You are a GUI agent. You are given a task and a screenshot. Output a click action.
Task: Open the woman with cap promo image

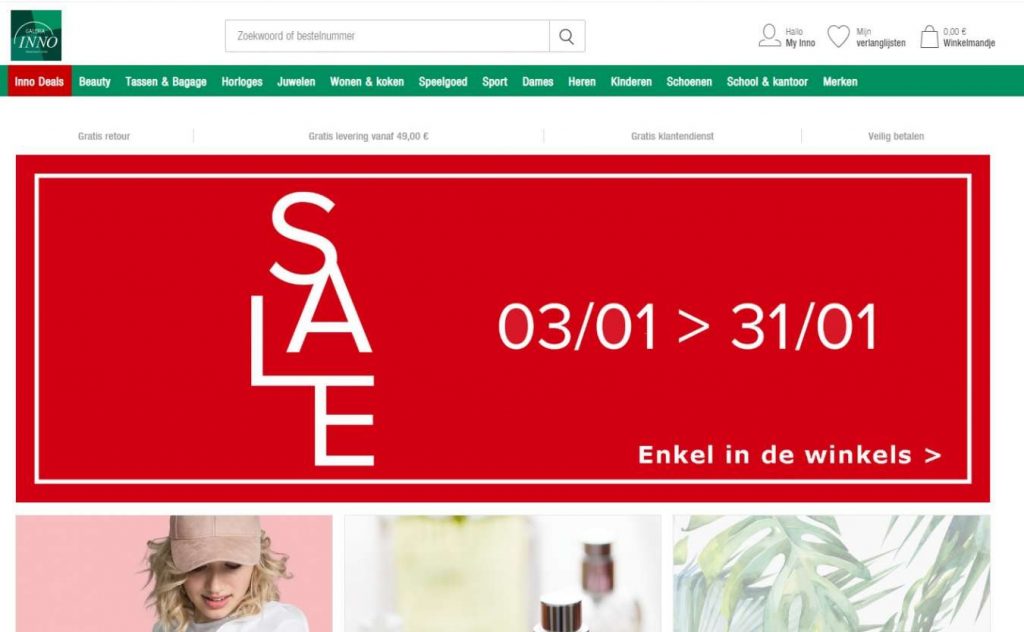[174, 573]
